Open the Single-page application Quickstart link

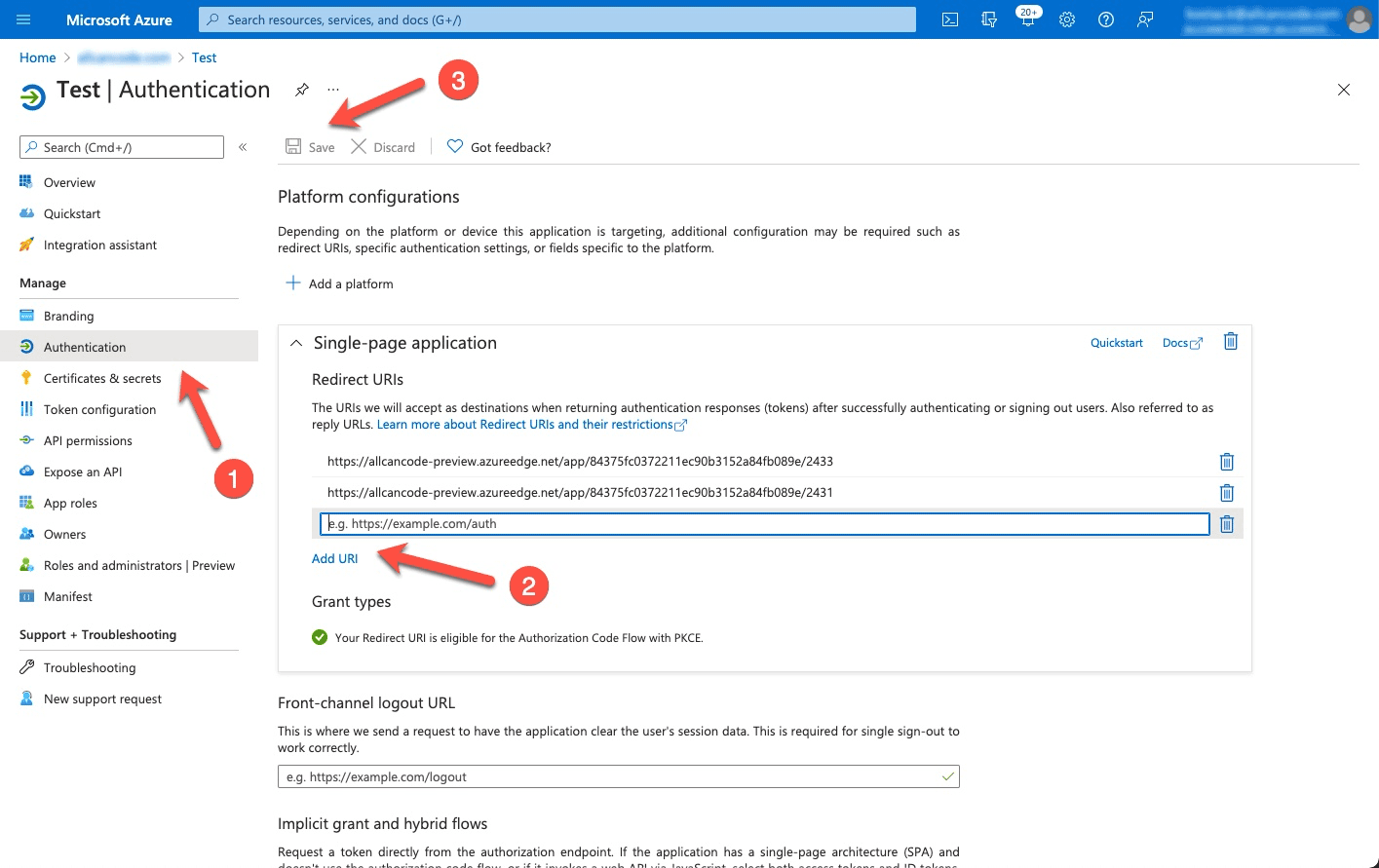[x=1117, y=343]
